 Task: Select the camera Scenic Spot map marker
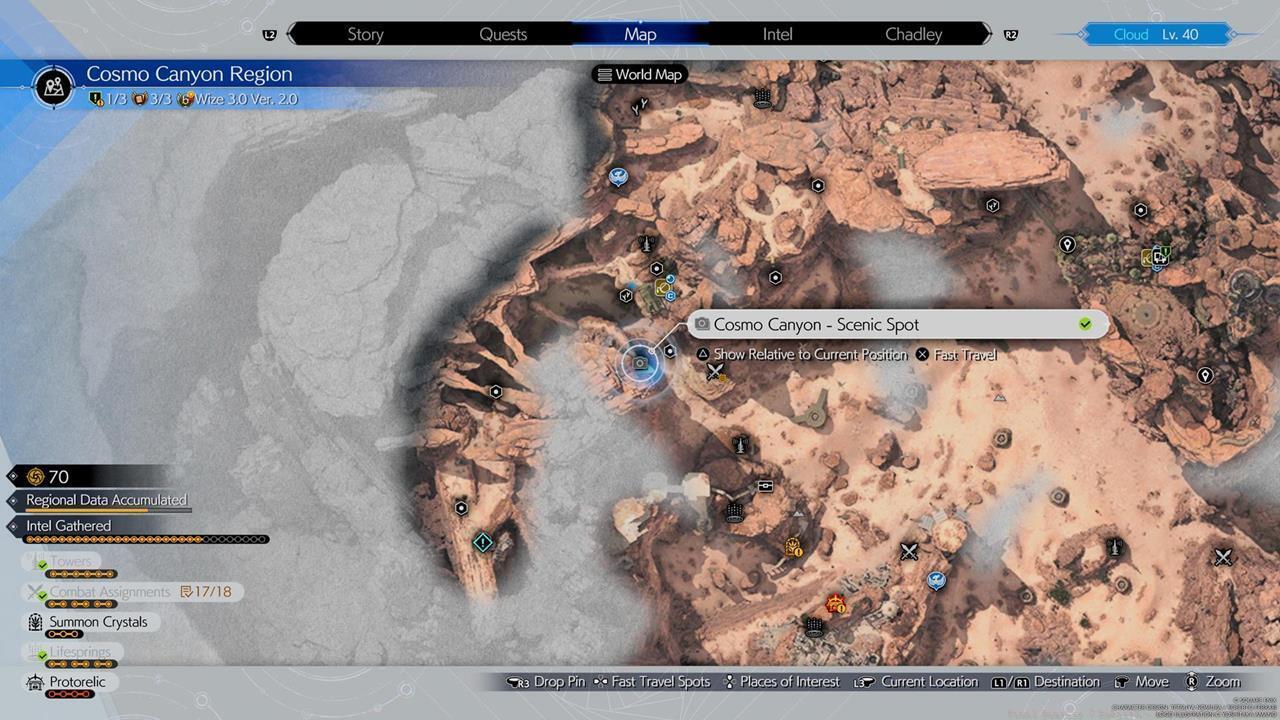641,364
